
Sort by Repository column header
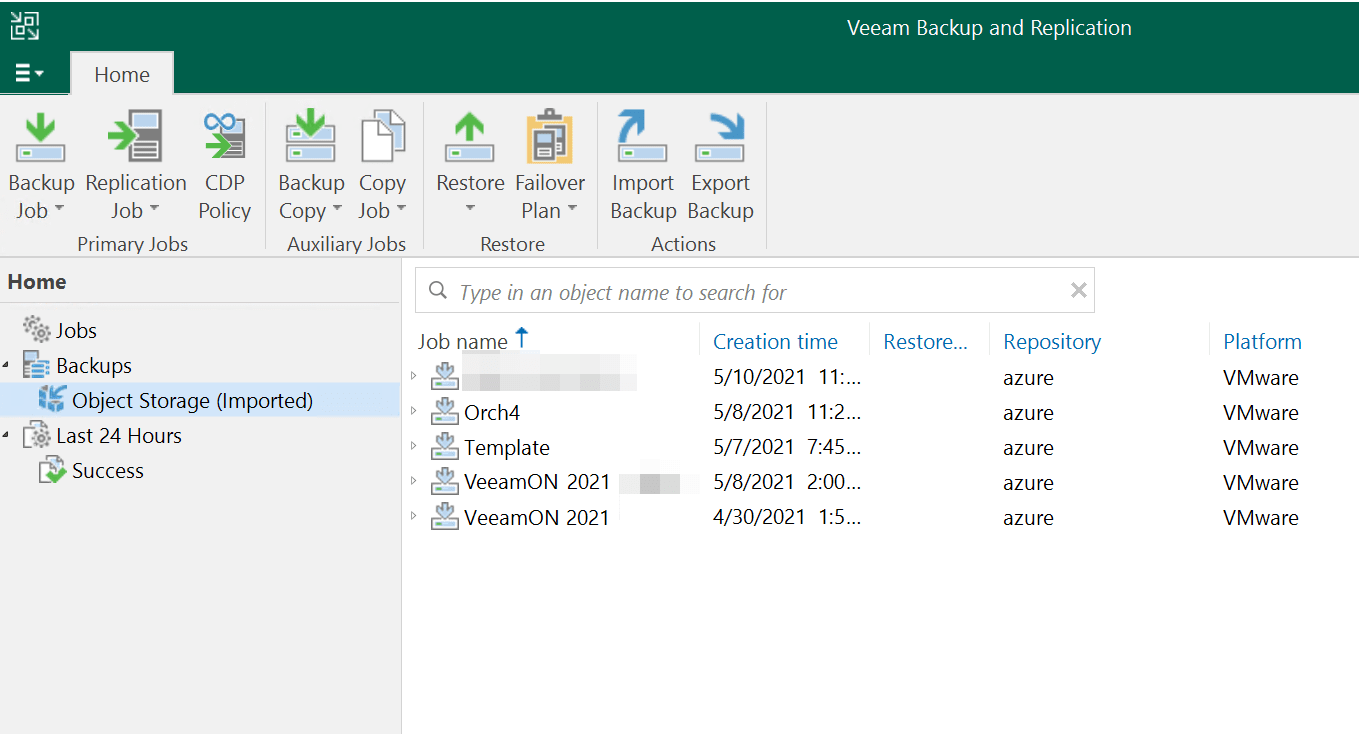1052,342
